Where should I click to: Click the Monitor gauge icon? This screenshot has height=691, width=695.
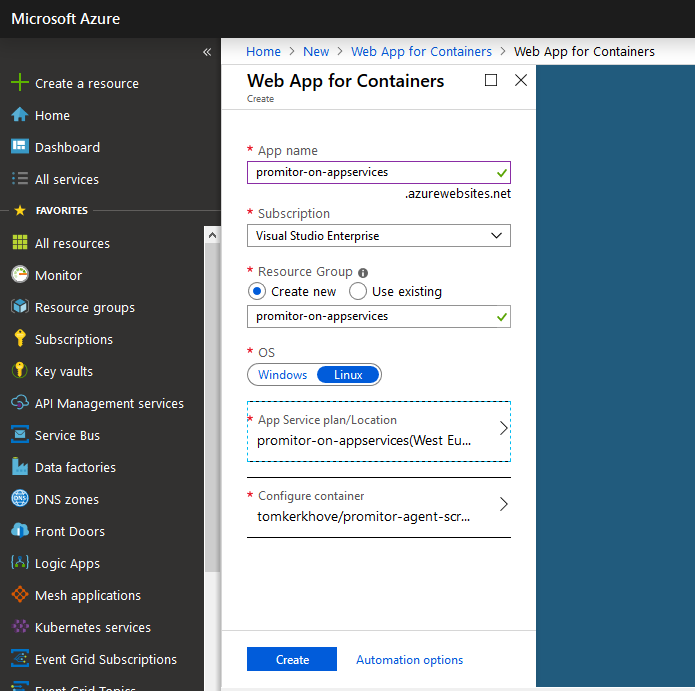click(x=20, y=274)
